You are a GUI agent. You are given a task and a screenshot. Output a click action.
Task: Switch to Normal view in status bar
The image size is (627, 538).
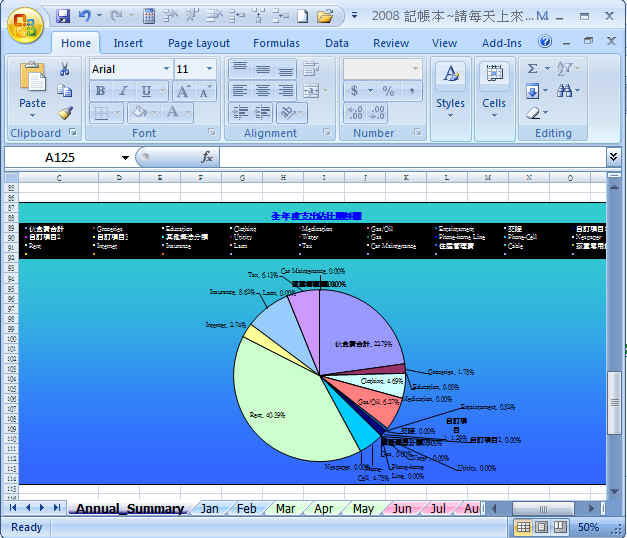pyautogui.click(x=523, y=527)
